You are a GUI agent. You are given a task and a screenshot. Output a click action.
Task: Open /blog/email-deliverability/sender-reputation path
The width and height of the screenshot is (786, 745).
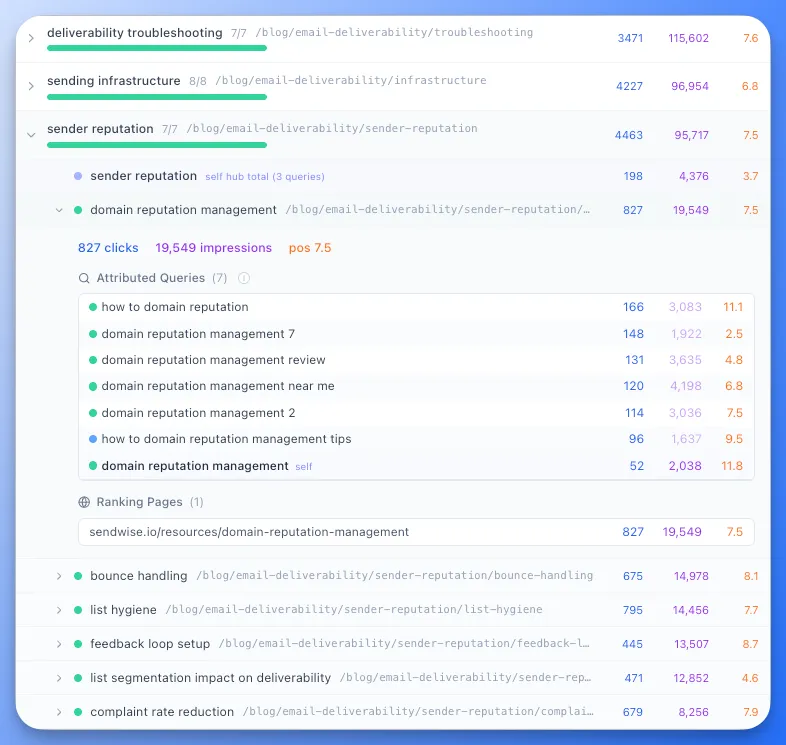click(x=332, y=129)
